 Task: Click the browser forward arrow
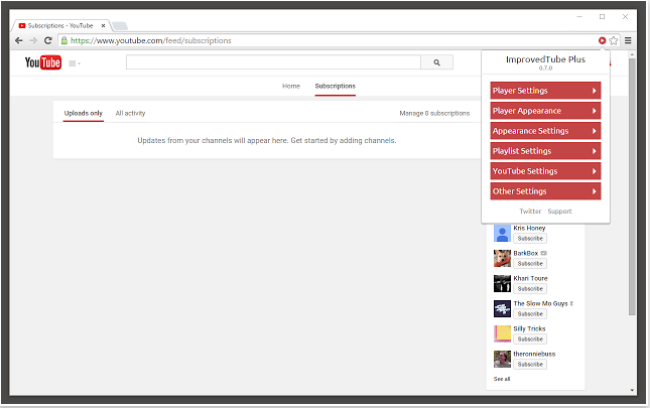[34, 40]
